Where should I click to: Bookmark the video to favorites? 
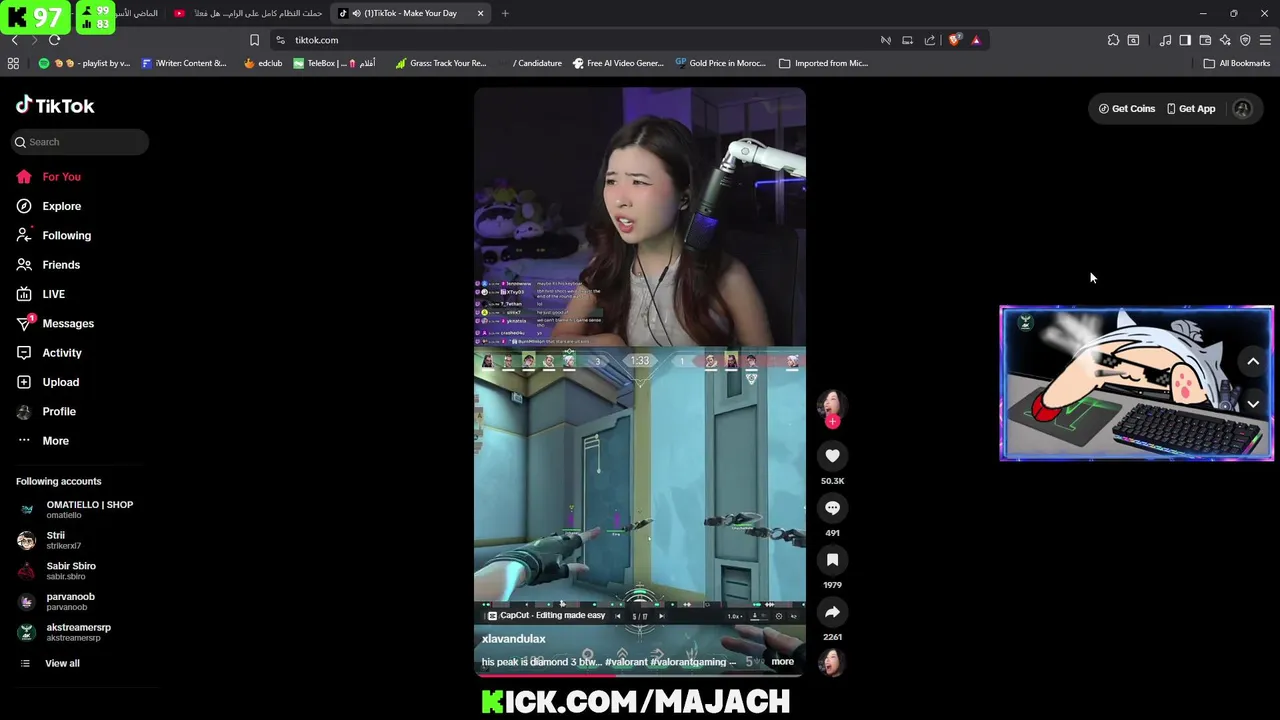tap(832, 560)
